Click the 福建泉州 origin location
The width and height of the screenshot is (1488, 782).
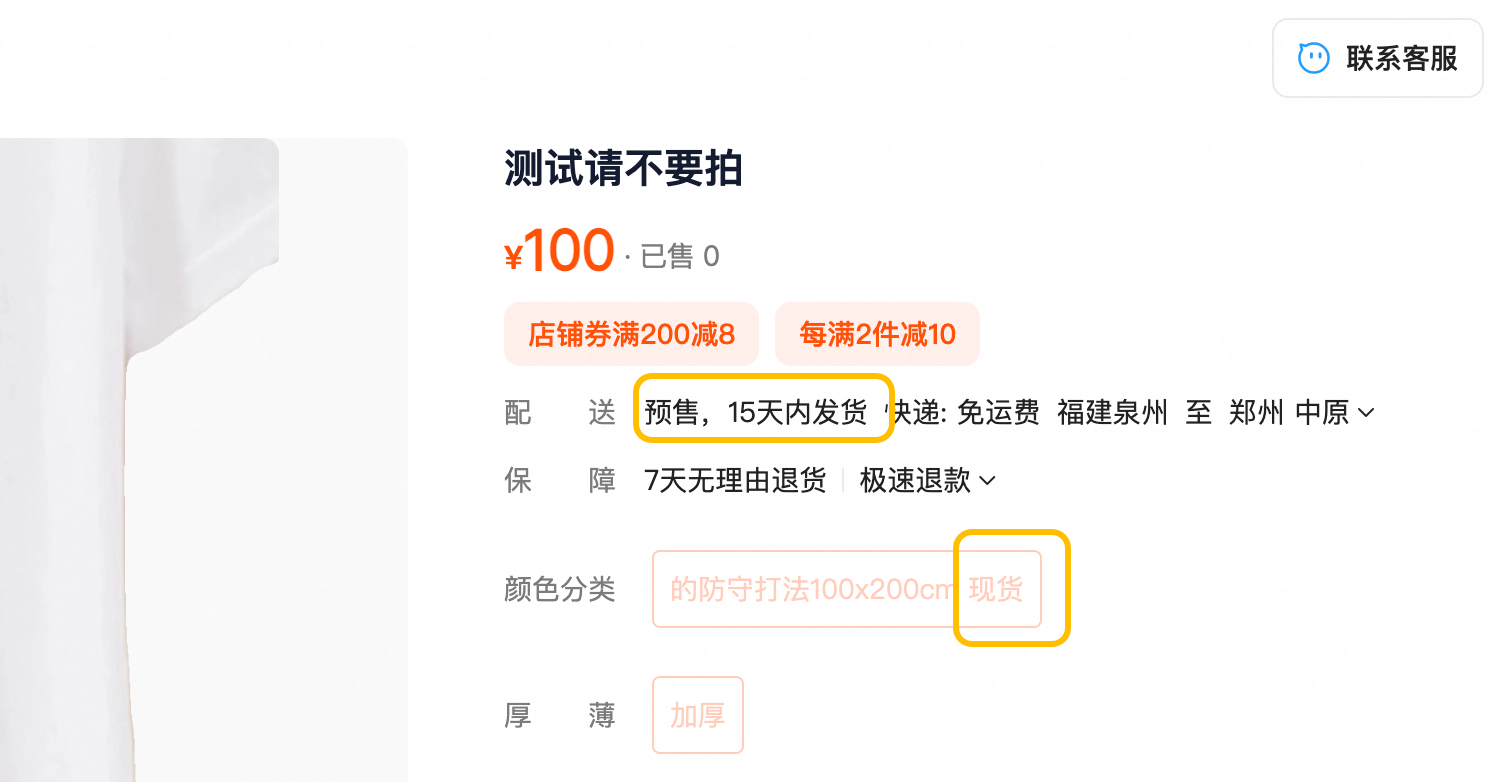pos(1112,412)
